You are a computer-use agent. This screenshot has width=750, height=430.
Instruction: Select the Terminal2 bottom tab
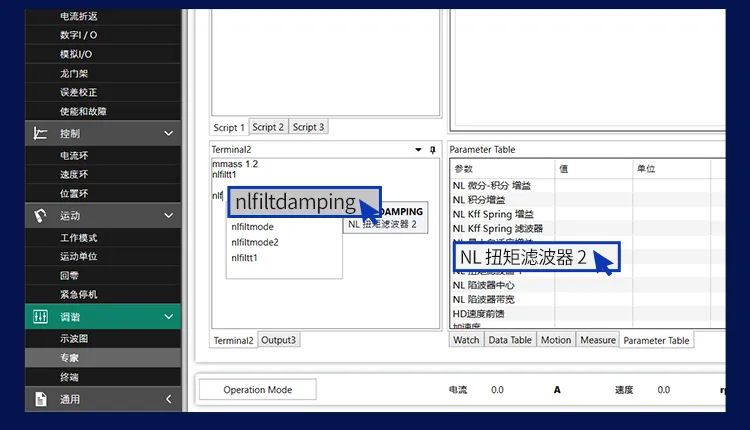point(233,341)
